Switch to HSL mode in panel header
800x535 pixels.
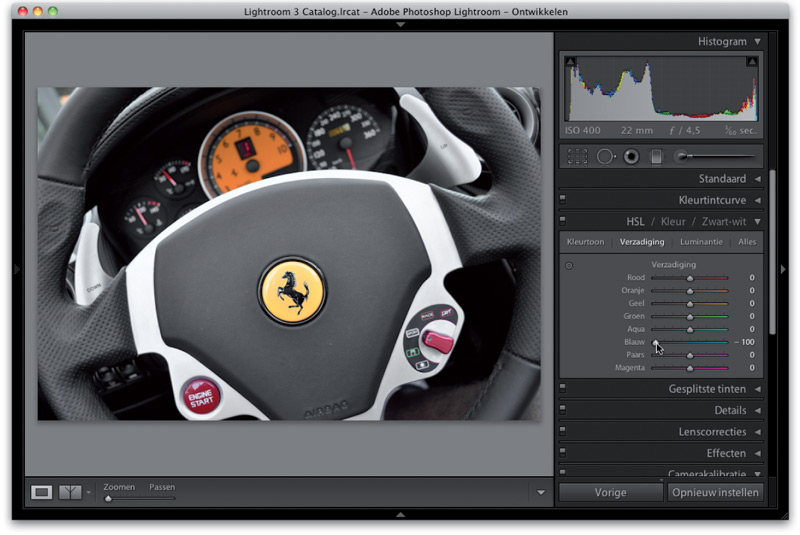click(x=635, y=222)
